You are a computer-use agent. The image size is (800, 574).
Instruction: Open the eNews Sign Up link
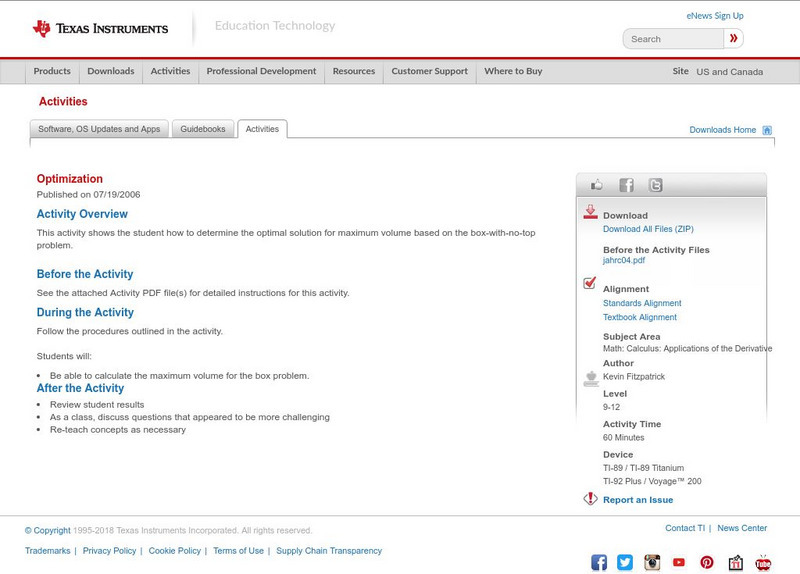pos(715,16)
